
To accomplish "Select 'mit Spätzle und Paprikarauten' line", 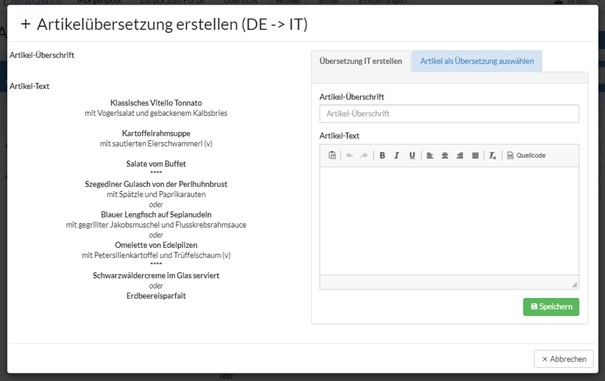I will click(x=156, y=194).
